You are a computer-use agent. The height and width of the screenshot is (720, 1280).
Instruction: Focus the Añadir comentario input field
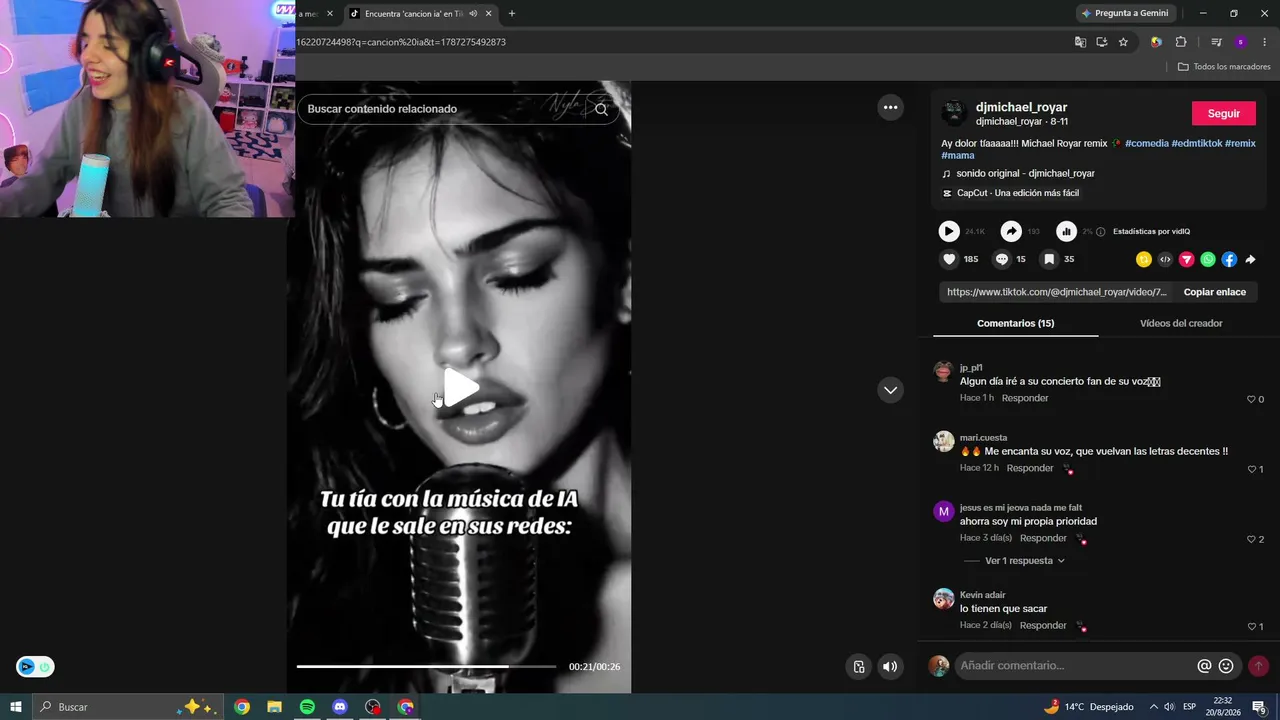pyautogui.click(x=1075, y=666)
